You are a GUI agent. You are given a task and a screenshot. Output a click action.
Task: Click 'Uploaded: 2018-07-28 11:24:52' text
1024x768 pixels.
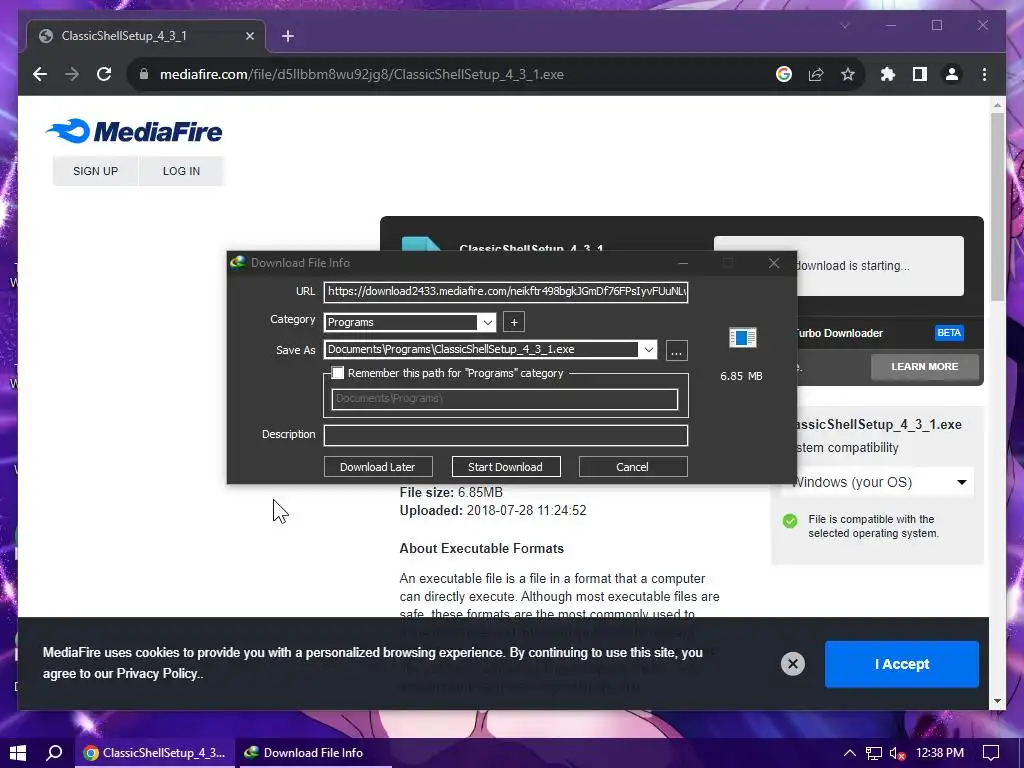click(493, 511)
